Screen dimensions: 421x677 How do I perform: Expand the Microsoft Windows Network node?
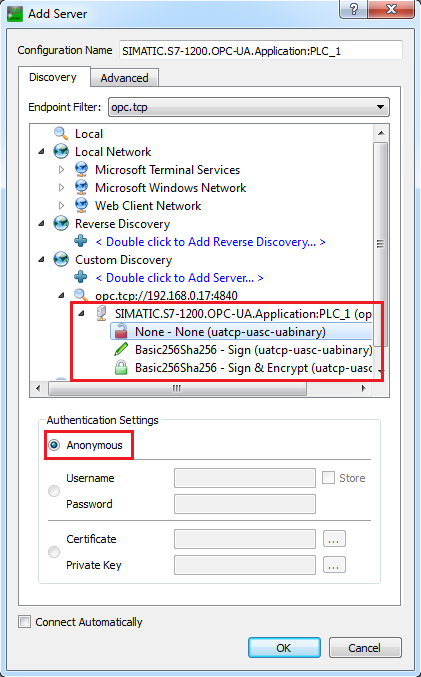[x=62, y=188]
